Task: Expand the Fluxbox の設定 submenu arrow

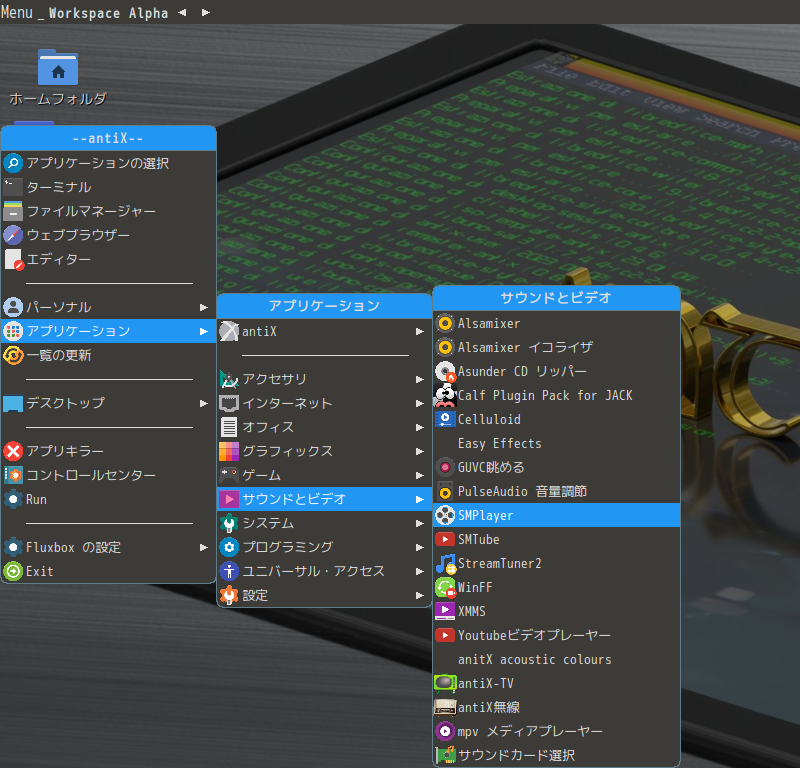Action: pos(204,547)
